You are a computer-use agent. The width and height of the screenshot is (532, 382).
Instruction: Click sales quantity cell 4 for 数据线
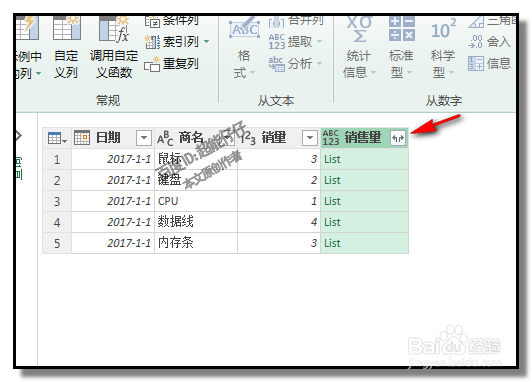pyautogui.click(x=279, y=222)
